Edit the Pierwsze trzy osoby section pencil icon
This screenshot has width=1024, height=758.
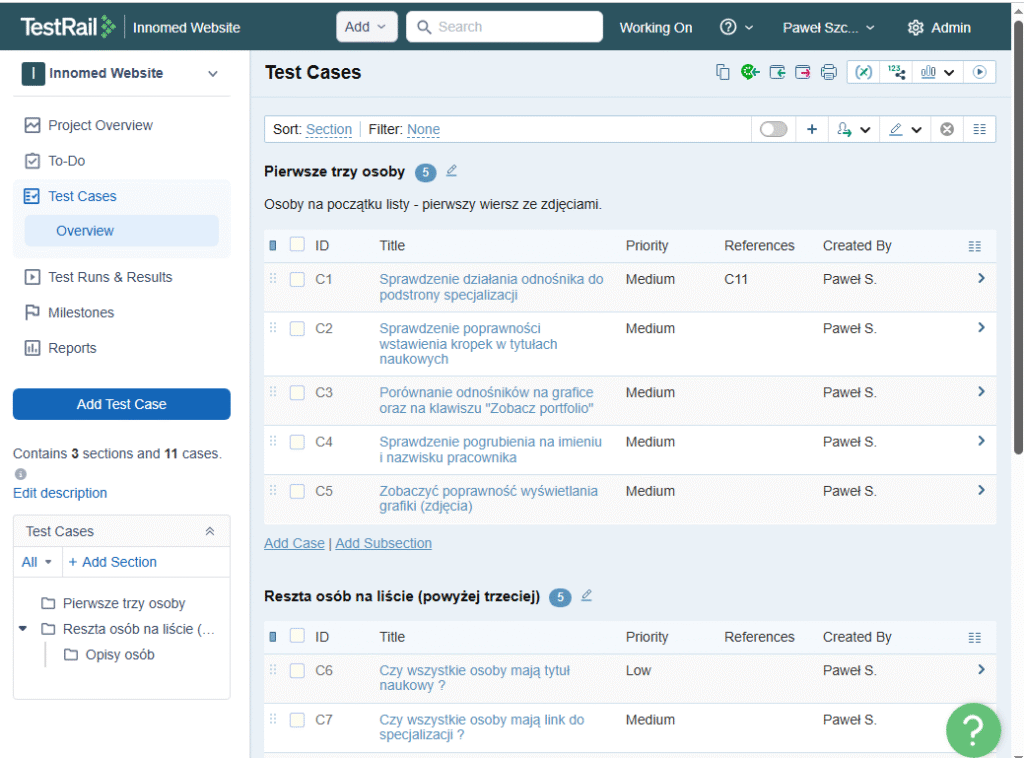tap(451, 171)
